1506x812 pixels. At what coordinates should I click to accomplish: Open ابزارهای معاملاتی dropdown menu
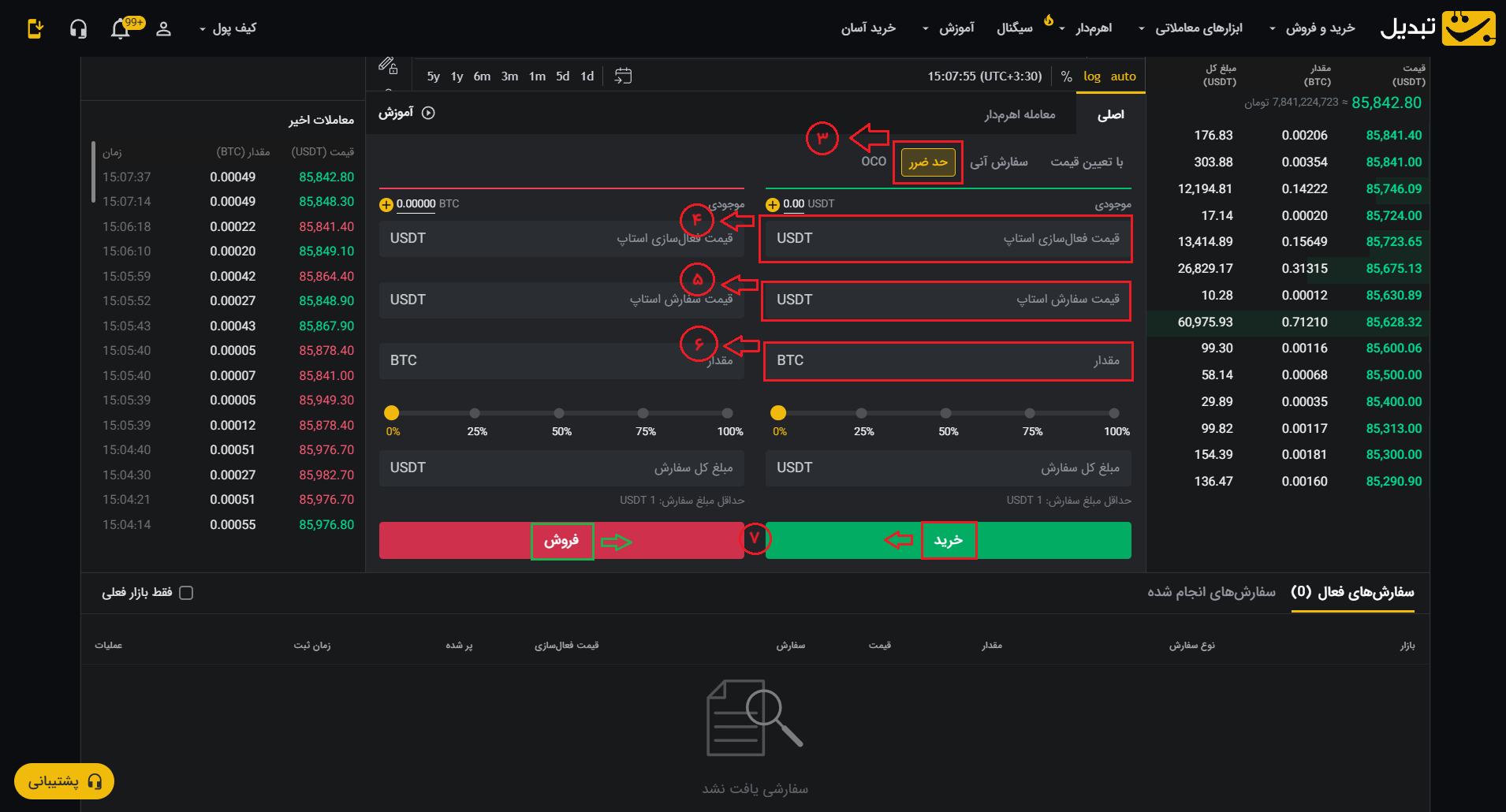coord(1191,28)
